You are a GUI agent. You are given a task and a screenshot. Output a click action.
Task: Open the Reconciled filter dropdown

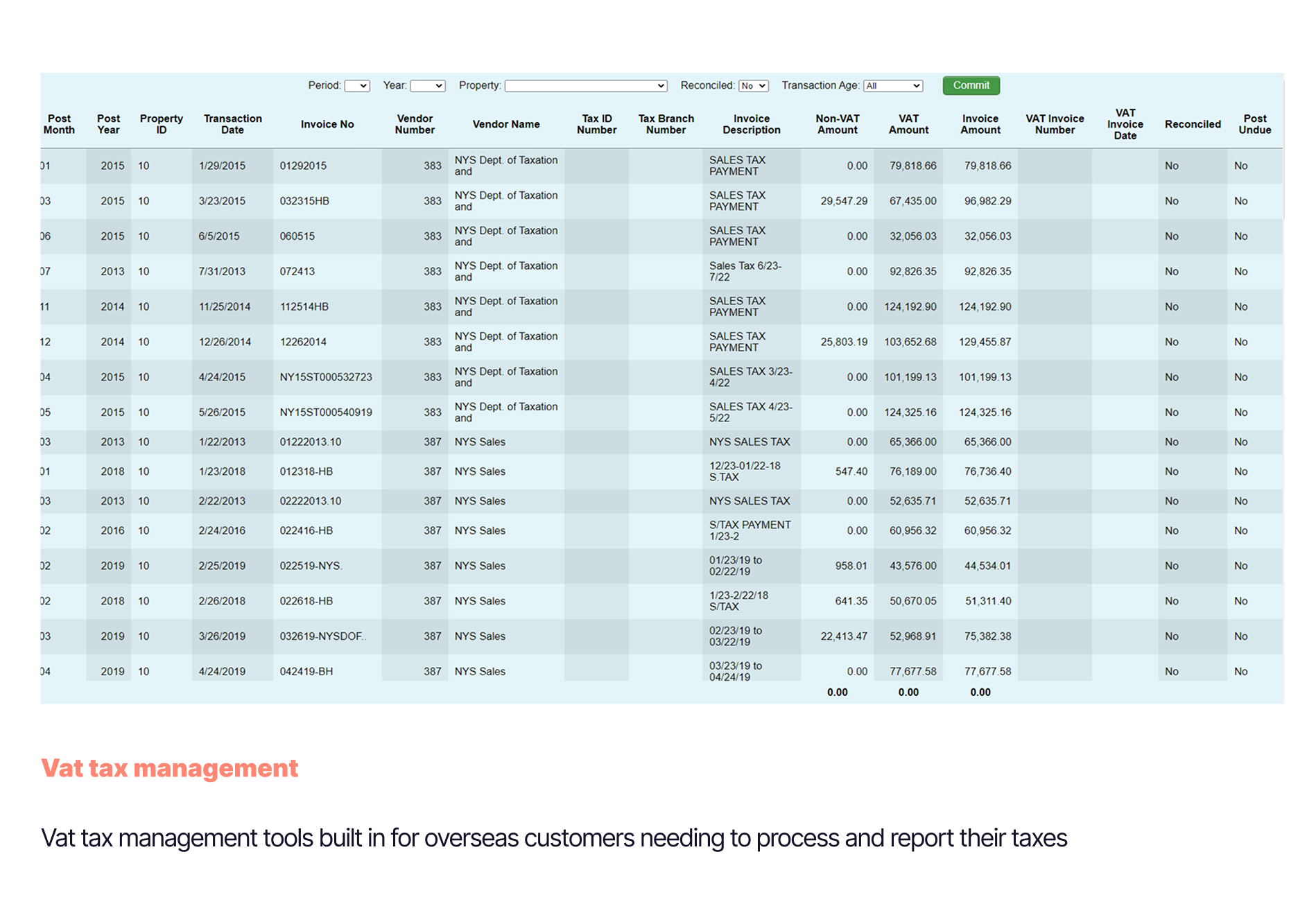753,86
